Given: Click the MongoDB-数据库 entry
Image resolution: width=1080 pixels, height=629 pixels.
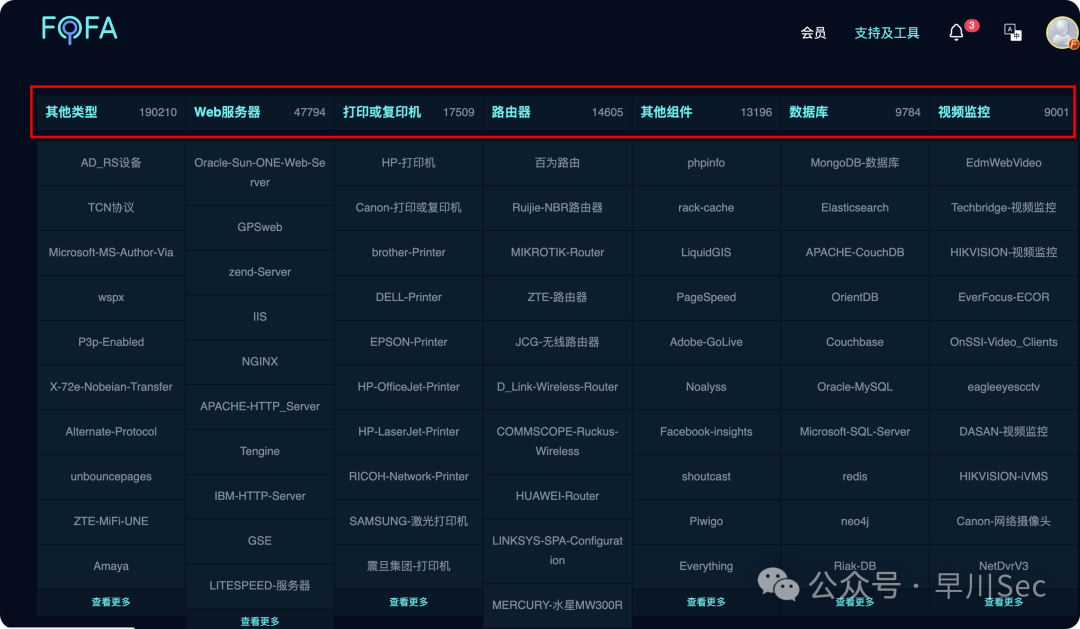Looking at the screenshot, I should (x=855, y=163).
